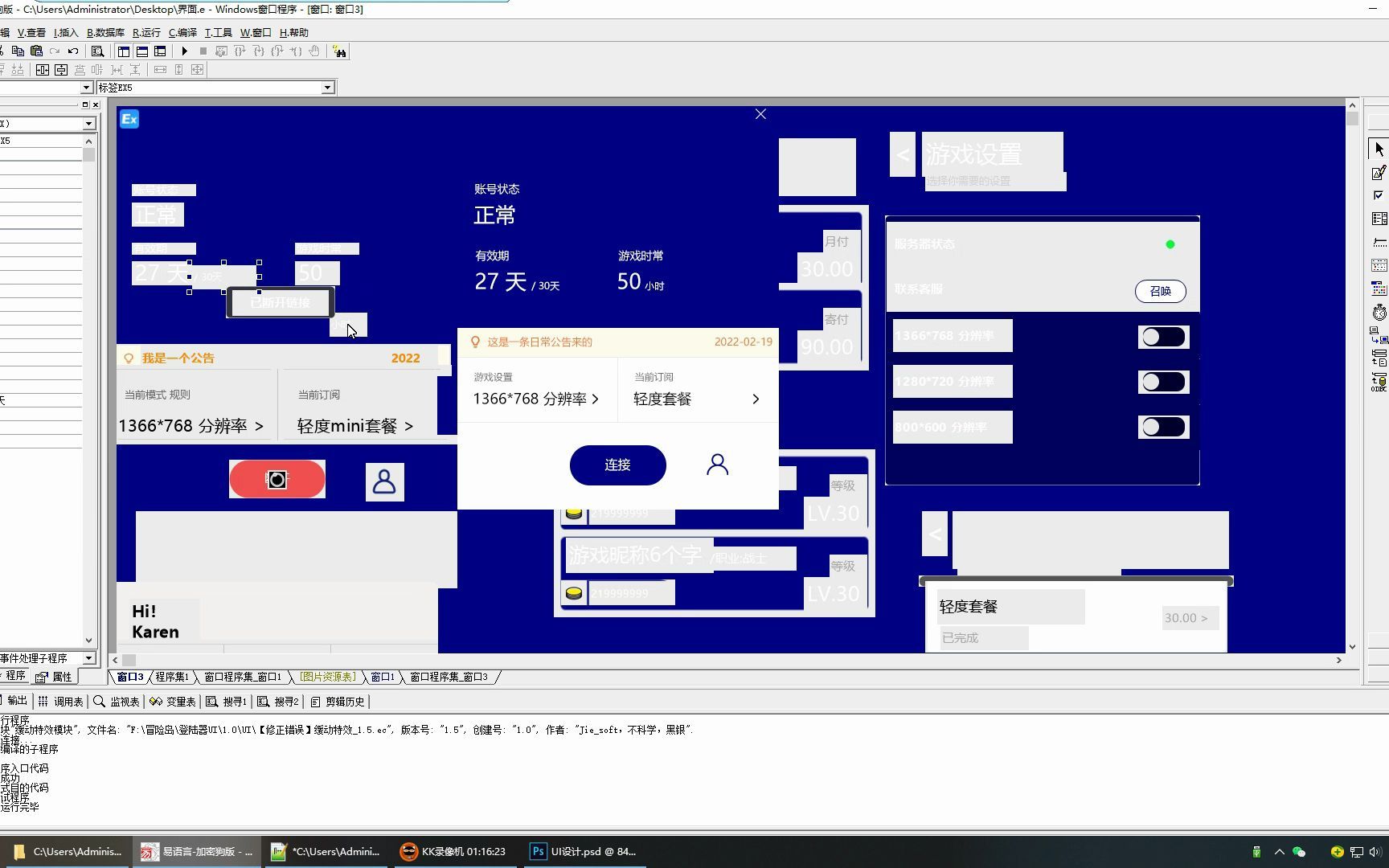Select the edit/label component tool
The image size is (1389, 868).
click(1379, 172)
